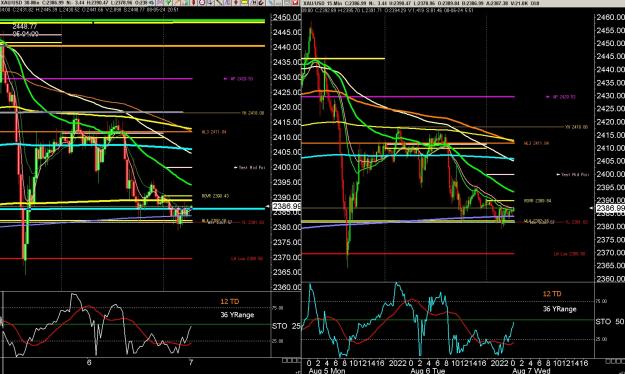
Task: Click 2410.00 on the right chart's price axis
Action: click(610, 148)
